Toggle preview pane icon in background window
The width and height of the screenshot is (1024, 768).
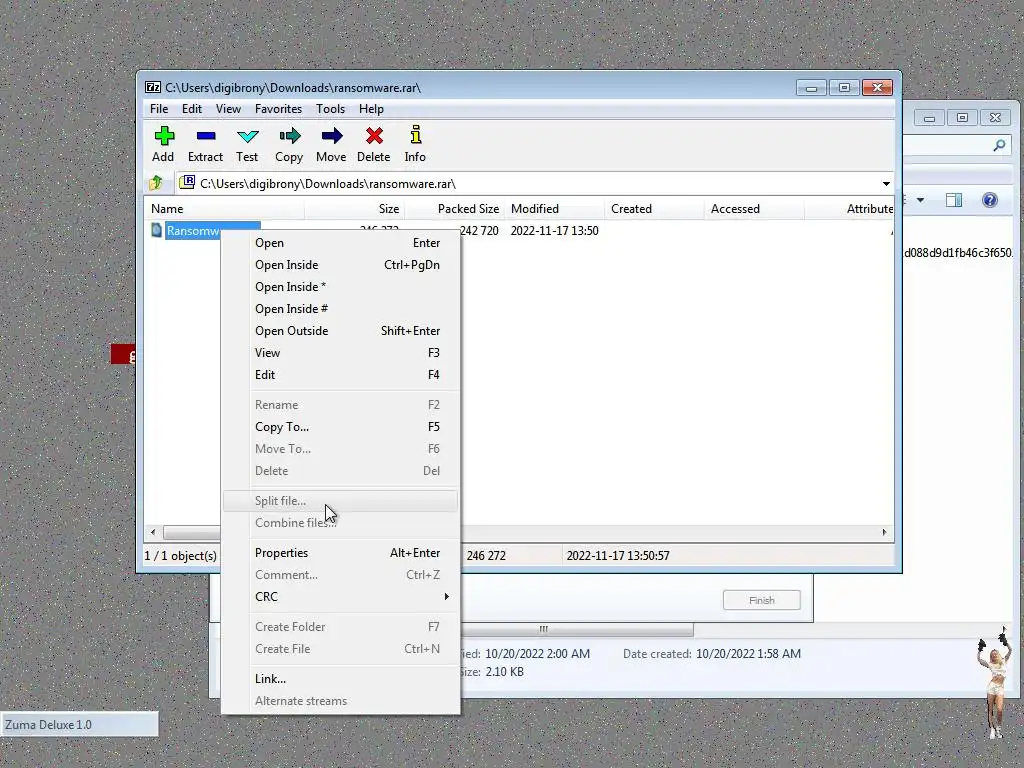click(954, 200)
